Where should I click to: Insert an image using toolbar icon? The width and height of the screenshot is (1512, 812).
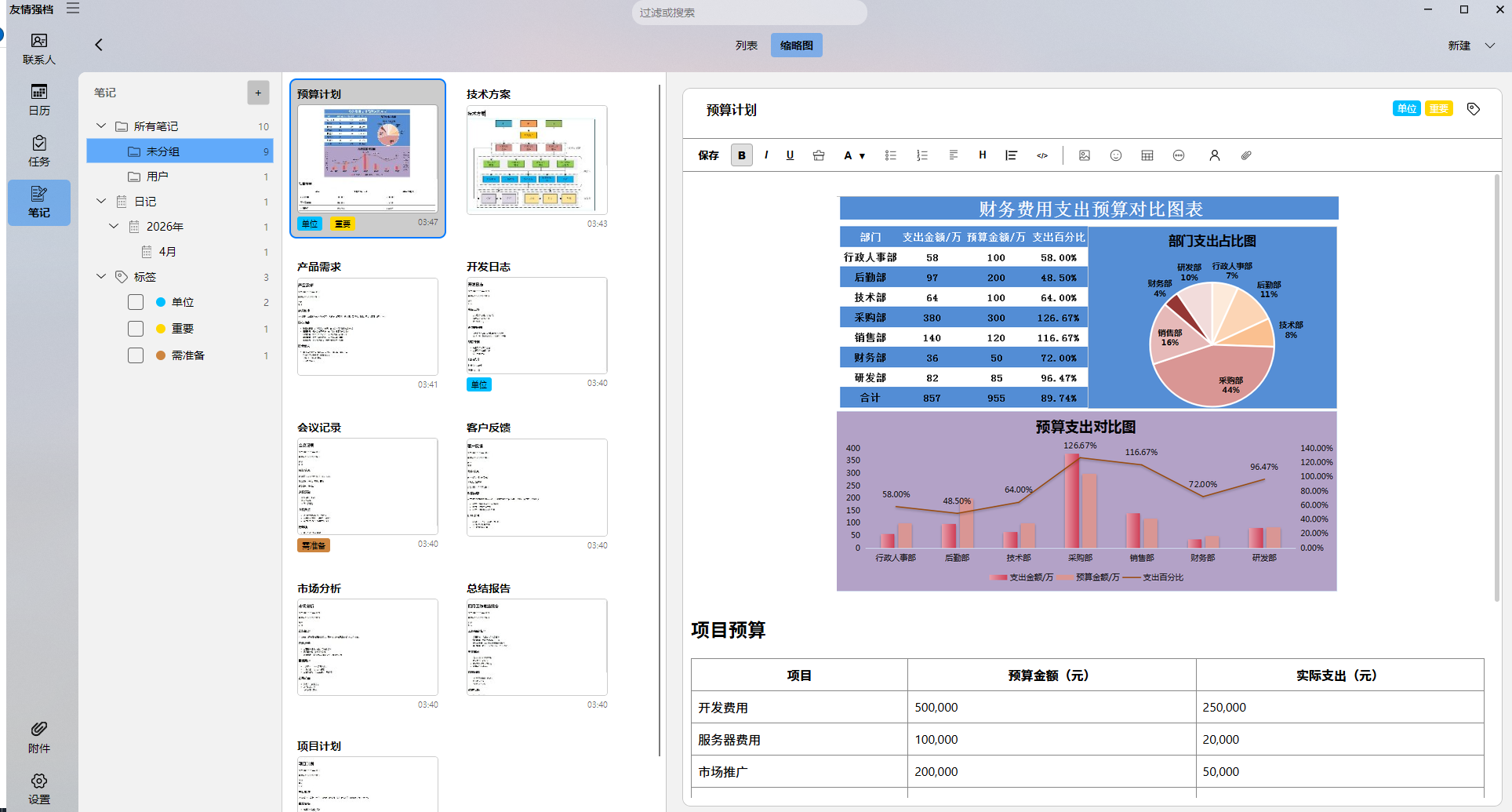[1084, 155]
